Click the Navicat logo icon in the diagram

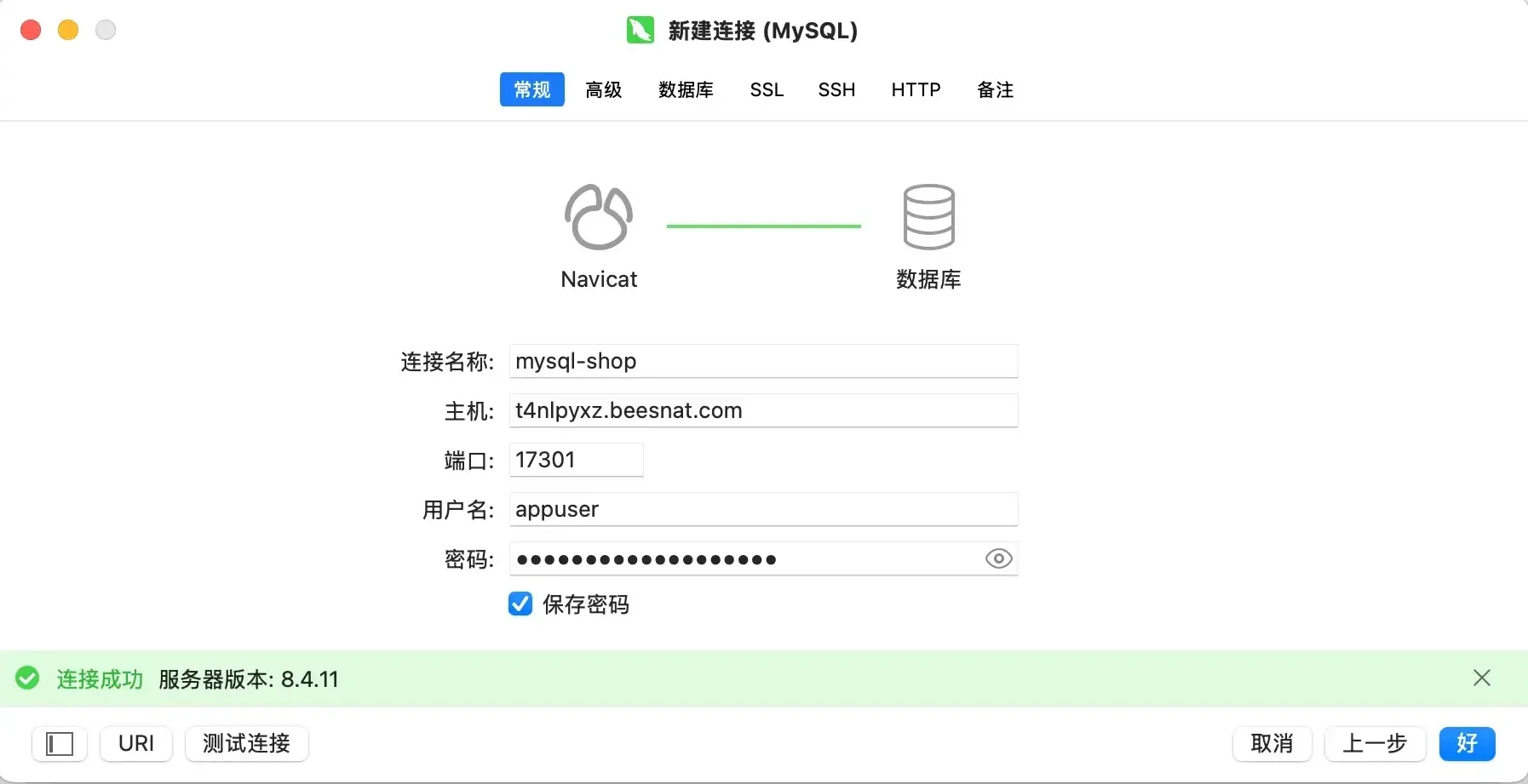[599, 217]
